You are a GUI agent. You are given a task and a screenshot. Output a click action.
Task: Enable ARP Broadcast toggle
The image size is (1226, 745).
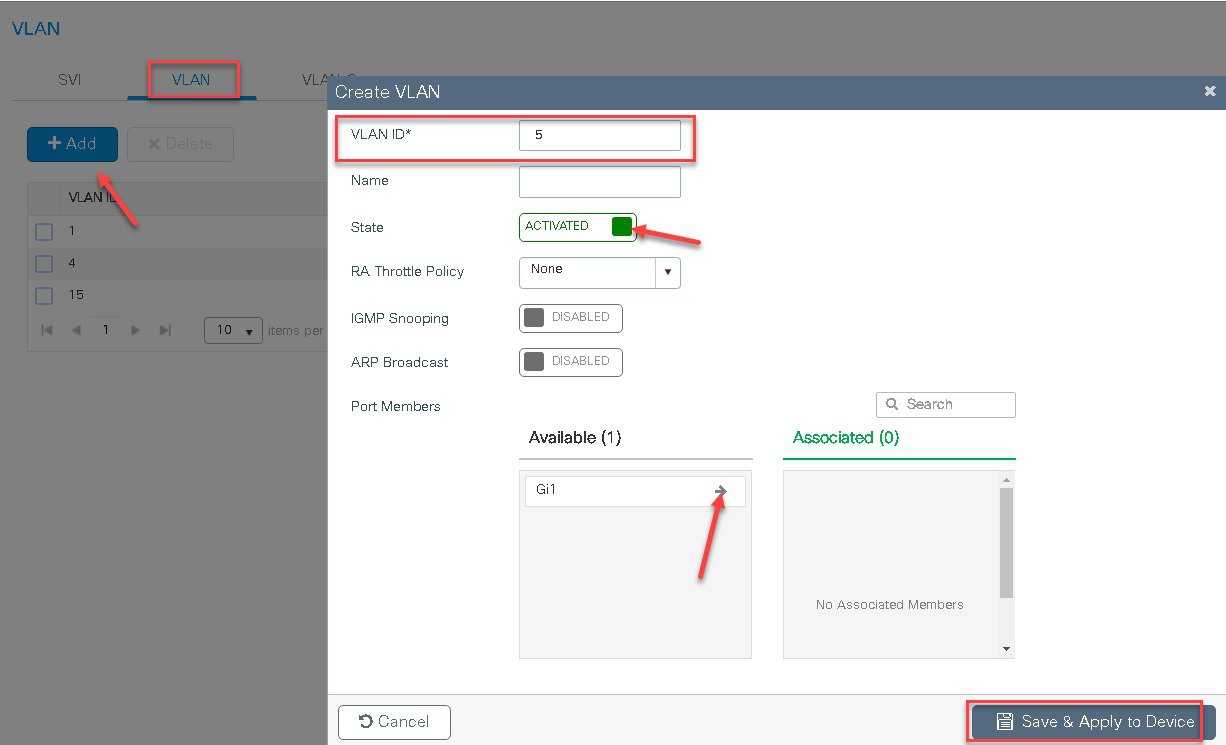pos(571,362)
